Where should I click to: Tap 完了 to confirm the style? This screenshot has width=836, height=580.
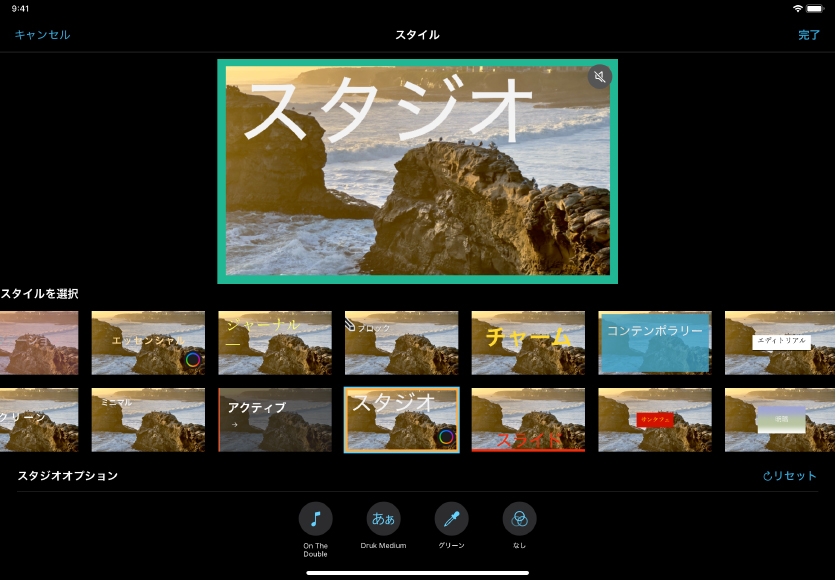tap(808, 35)
